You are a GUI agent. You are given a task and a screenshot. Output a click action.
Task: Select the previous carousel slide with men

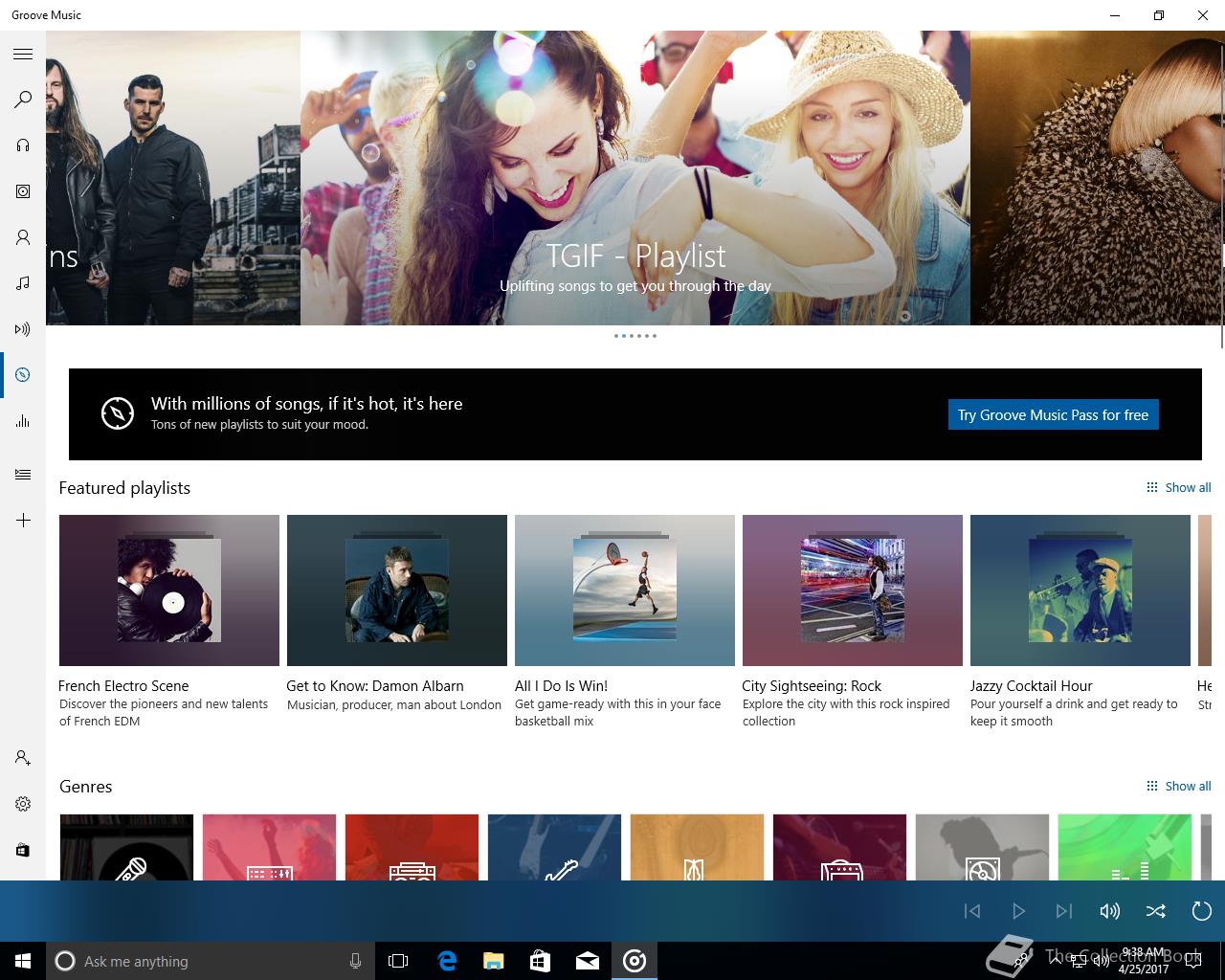173,178
